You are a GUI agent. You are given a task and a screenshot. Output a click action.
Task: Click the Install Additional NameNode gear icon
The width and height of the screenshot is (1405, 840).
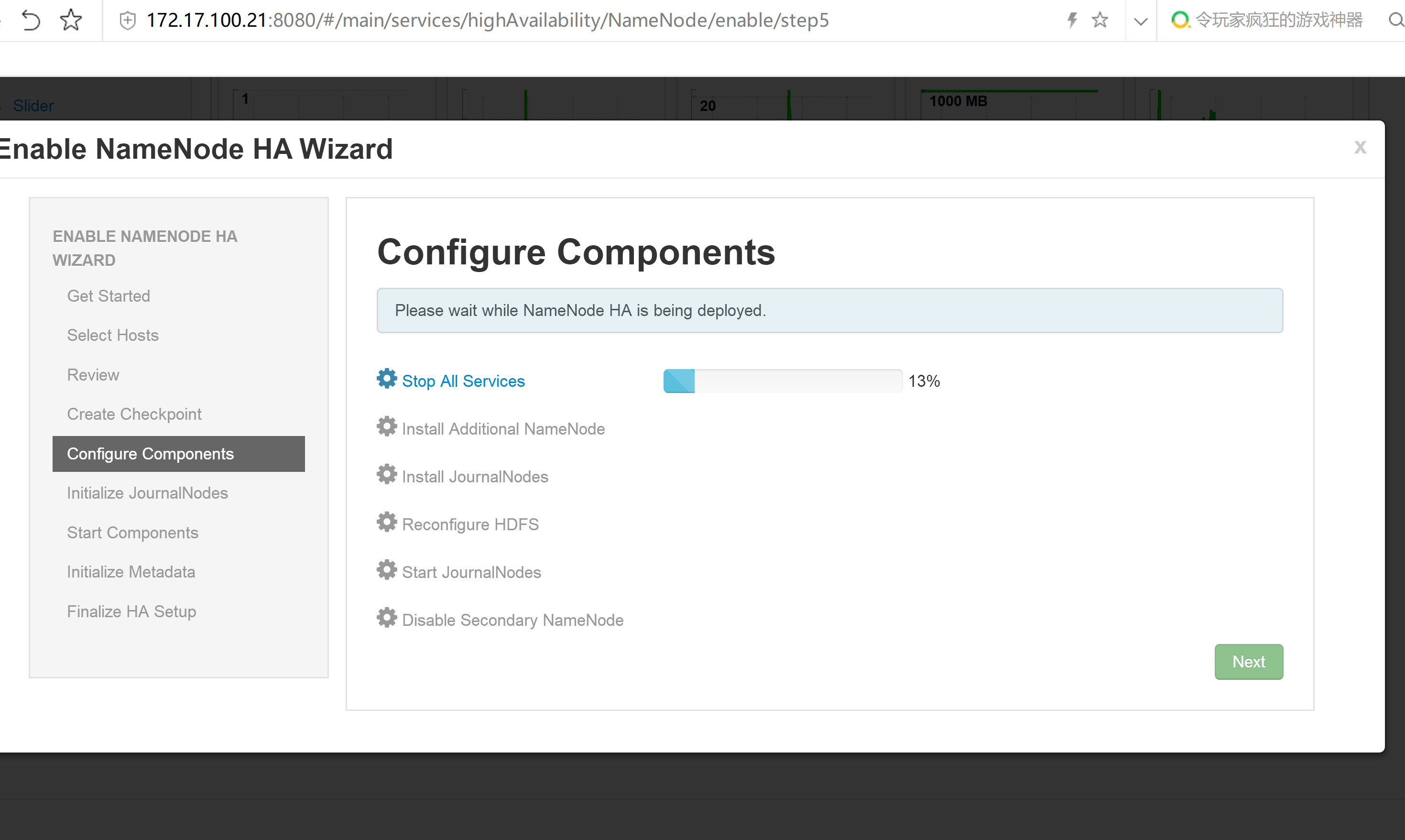coord(387,428)
